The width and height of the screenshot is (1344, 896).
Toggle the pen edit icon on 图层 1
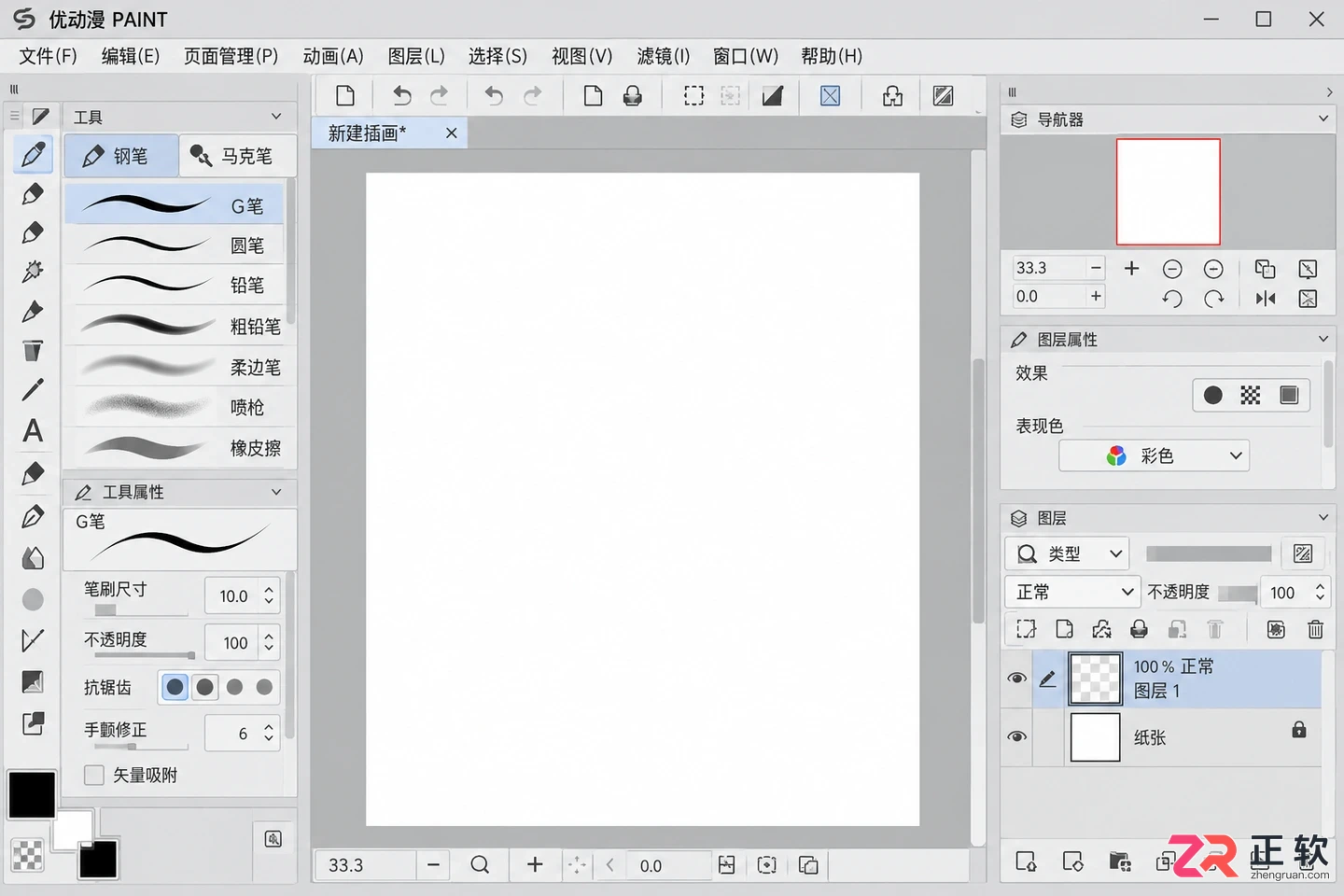[1047, 679]
